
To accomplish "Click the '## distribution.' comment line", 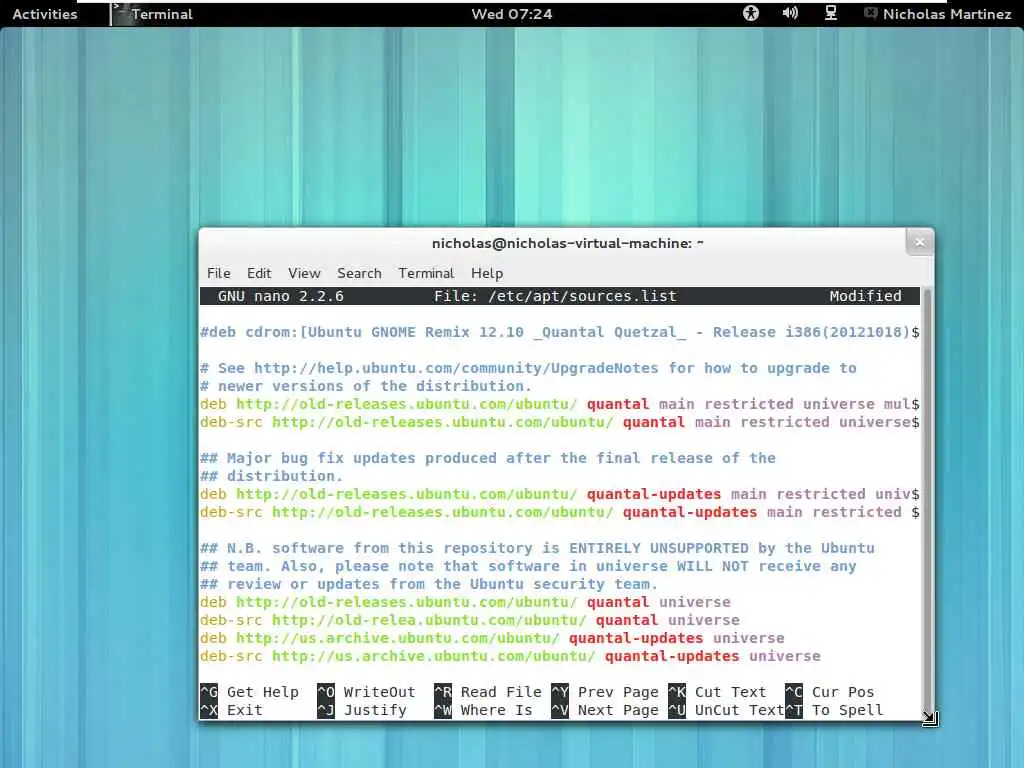I will pos(271,476).
